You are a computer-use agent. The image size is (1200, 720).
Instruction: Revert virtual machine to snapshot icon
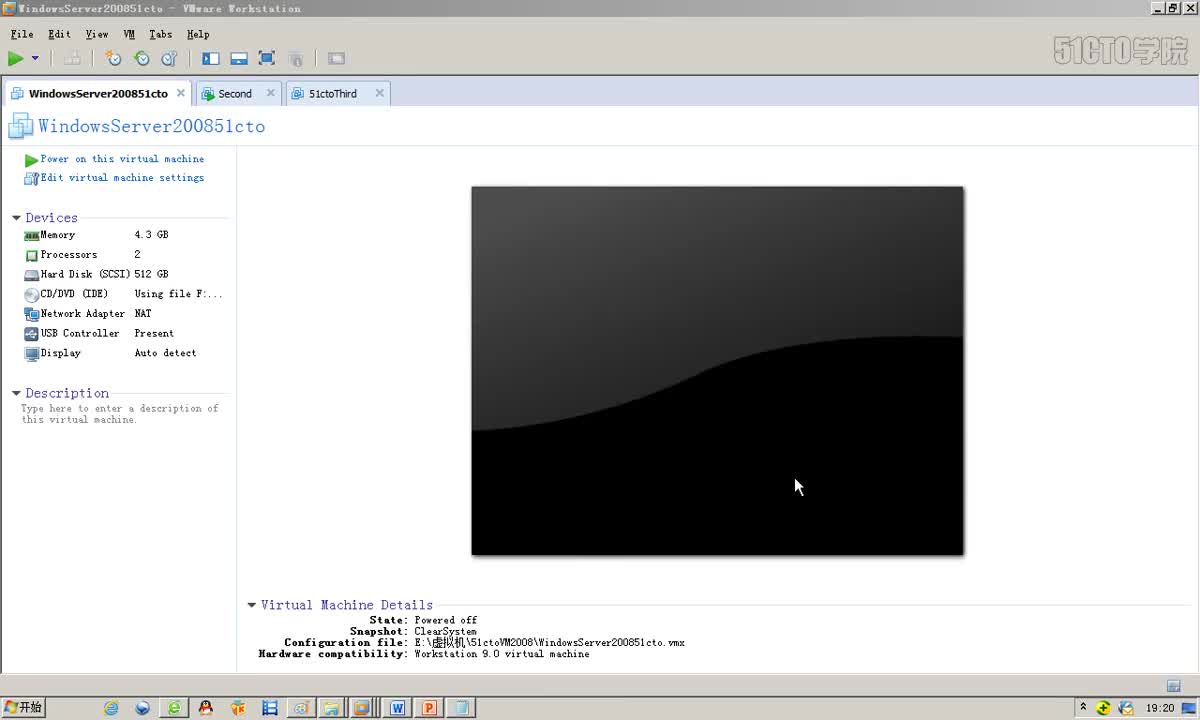[x=141, y=59]
